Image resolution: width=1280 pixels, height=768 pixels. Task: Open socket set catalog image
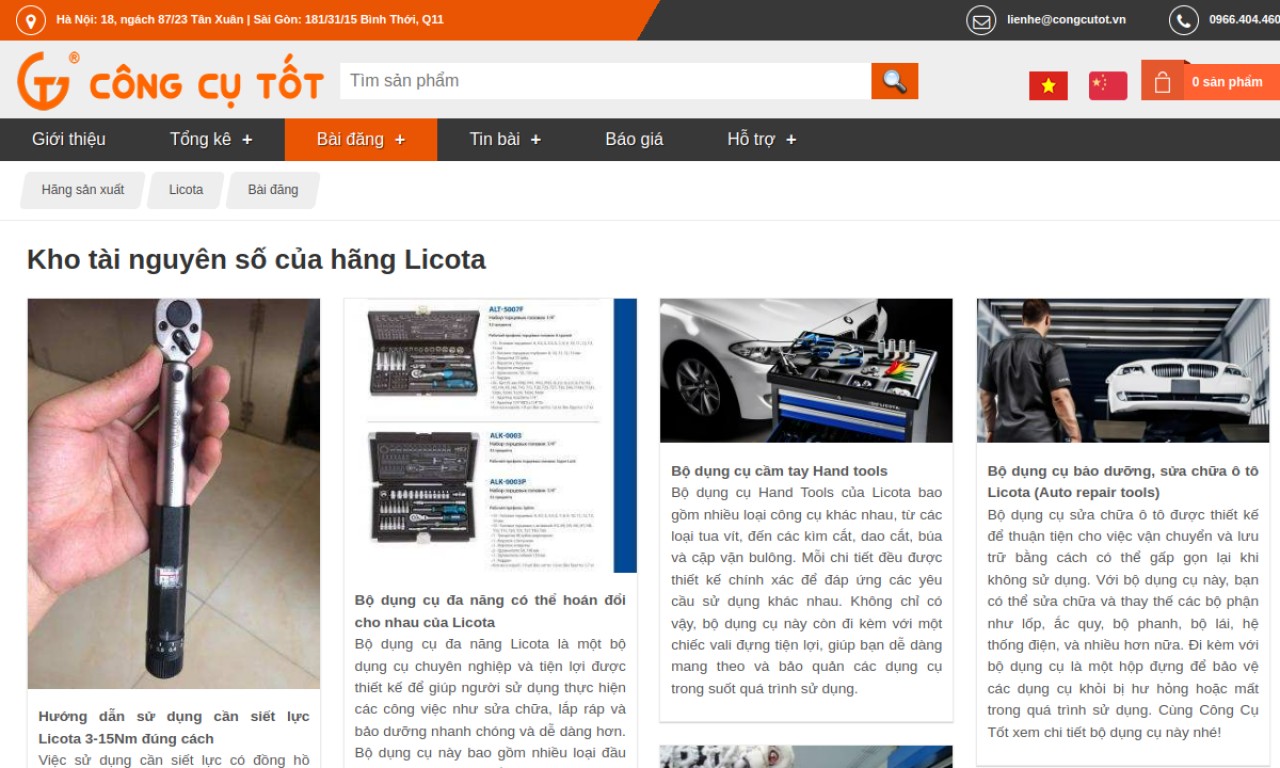pyautogui.click(x=490, y=436)
